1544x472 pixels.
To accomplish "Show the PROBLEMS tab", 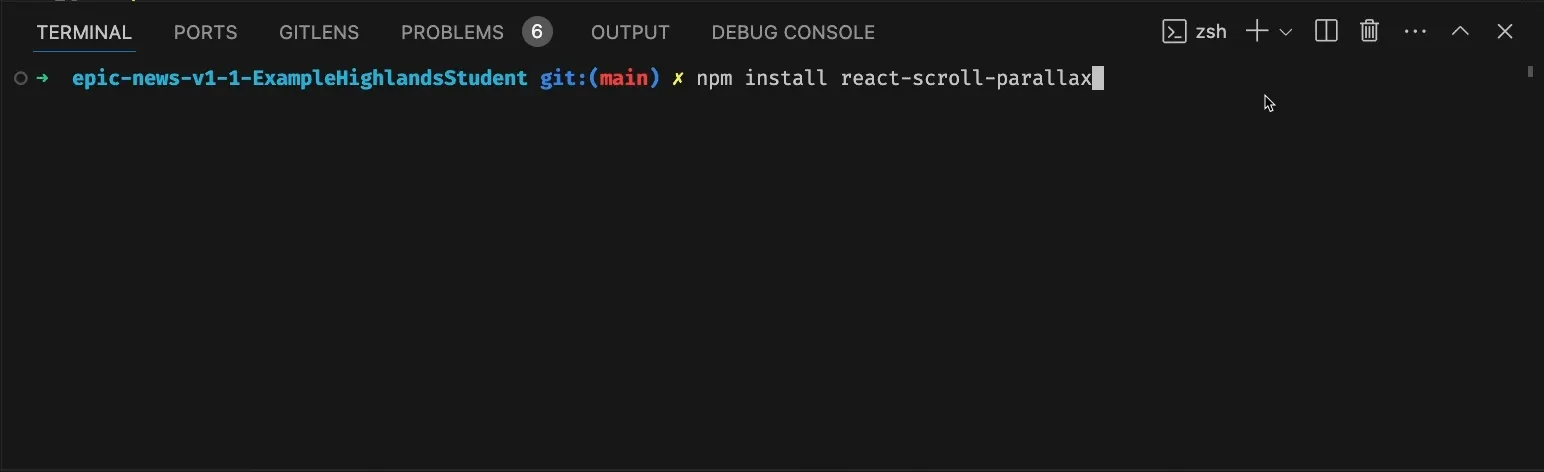I will pyautogui.click(x=452, y=33).
